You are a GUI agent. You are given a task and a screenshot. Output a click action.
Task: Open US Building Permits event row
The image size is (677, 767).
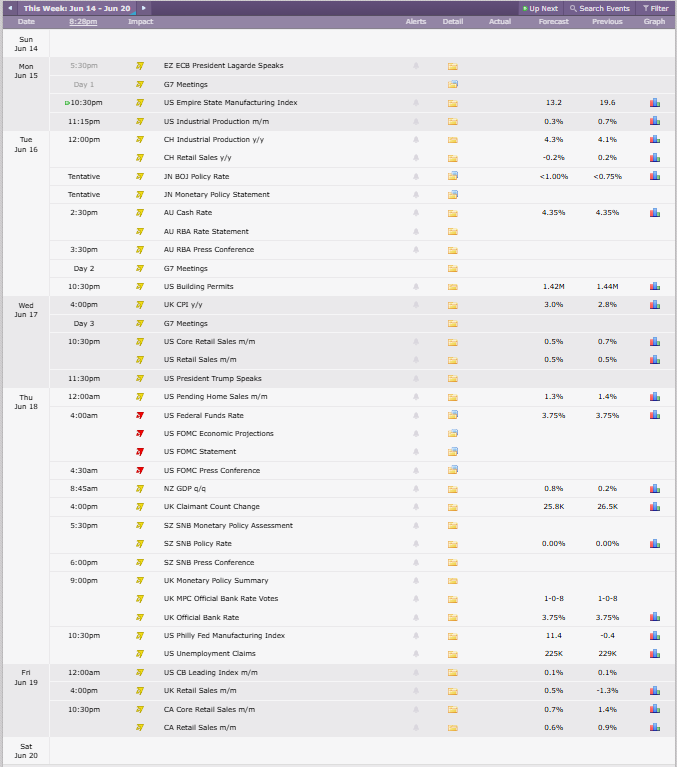pyautogui.click(x=362, y=287)
